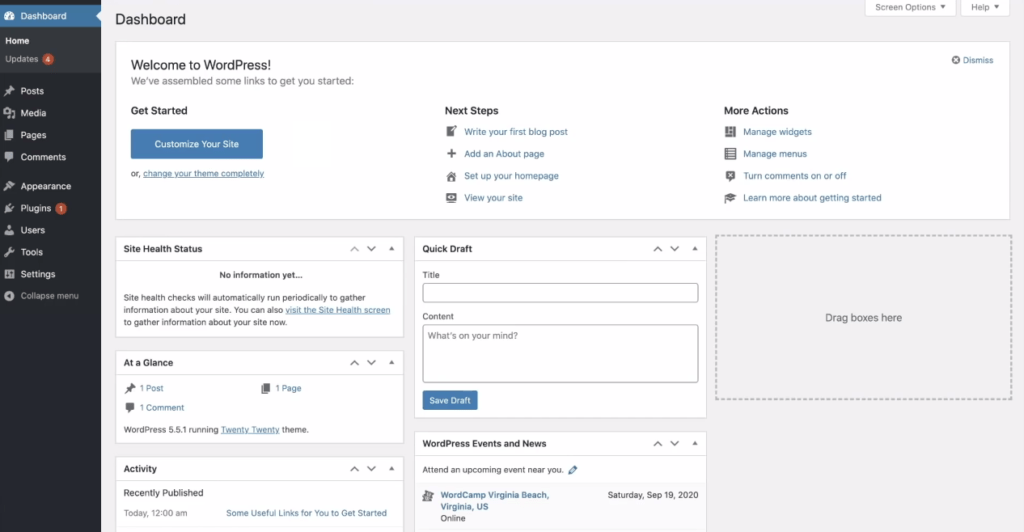
Task: Click the Settings sliders icon
Action: click(x=9, y=274)
